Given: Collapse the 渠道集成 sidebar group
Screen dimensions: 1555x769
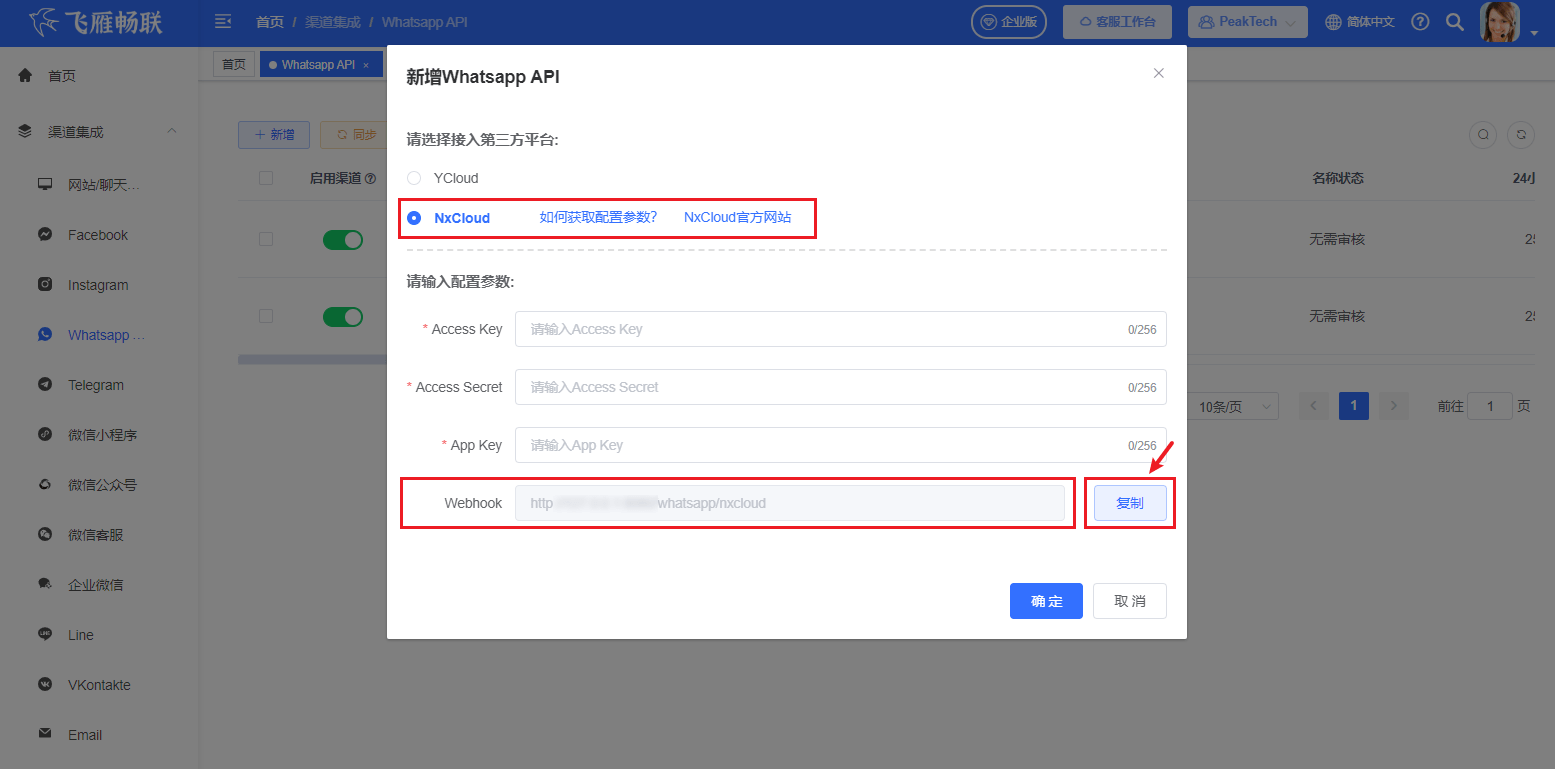Looking at the screenshot, I should point(172,131).
